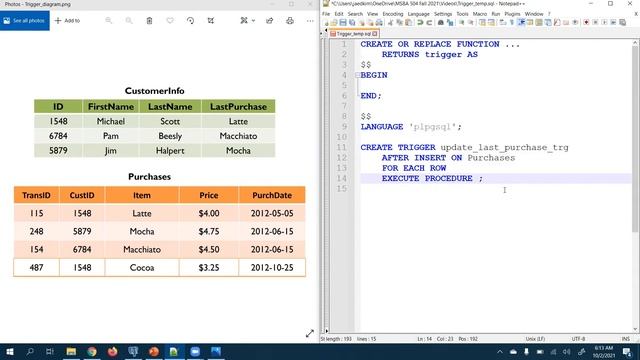Open the notification center icon

tap(627, 351)
